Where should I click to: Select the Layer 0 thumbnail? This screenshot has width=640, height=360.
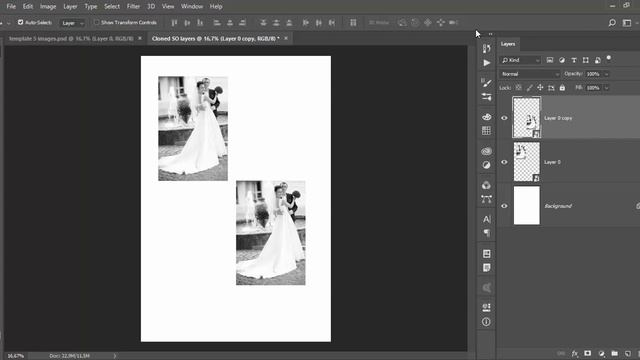coord(527,162)
